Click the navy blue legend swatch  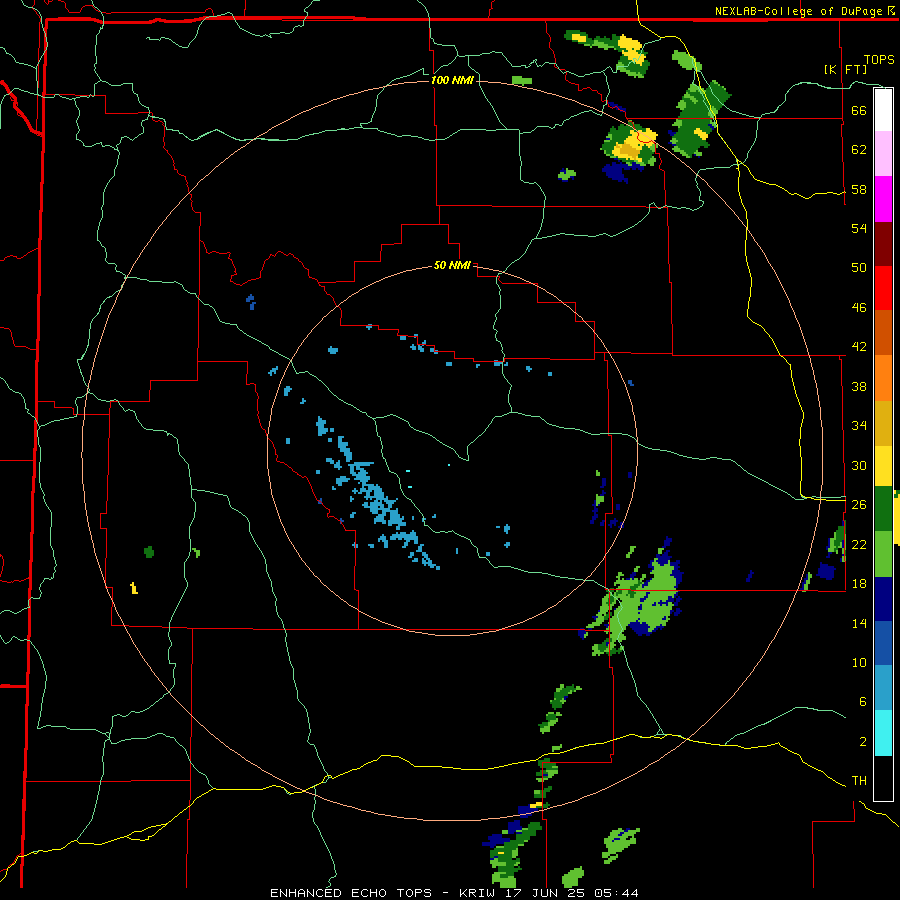[883, 599]
